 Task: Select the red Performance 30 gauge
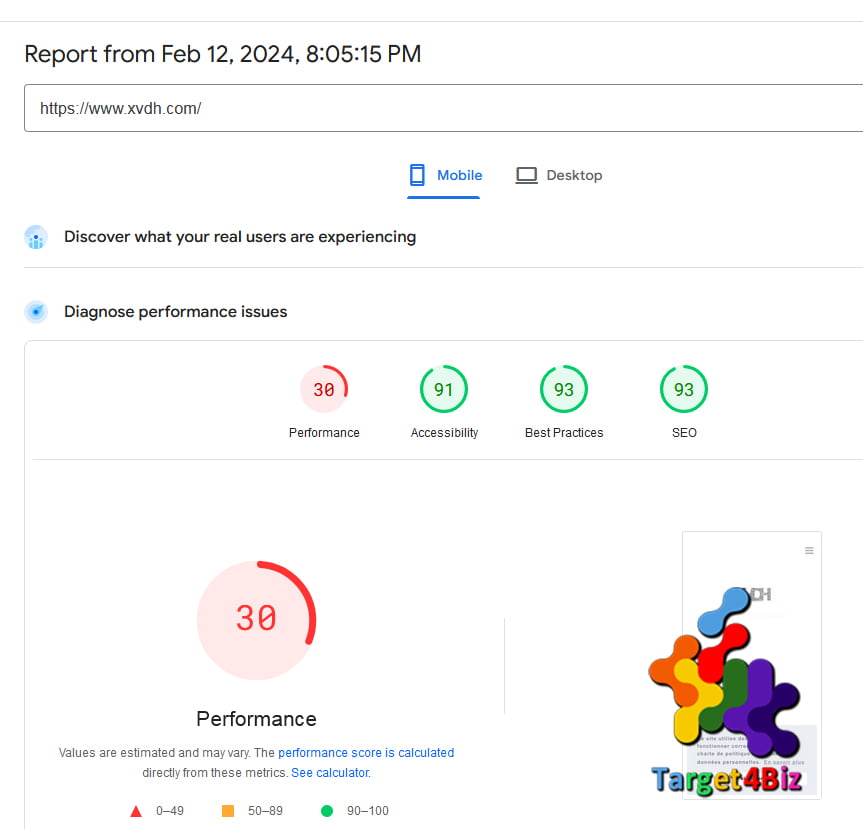pyautogui.click(x=324, y=389)
